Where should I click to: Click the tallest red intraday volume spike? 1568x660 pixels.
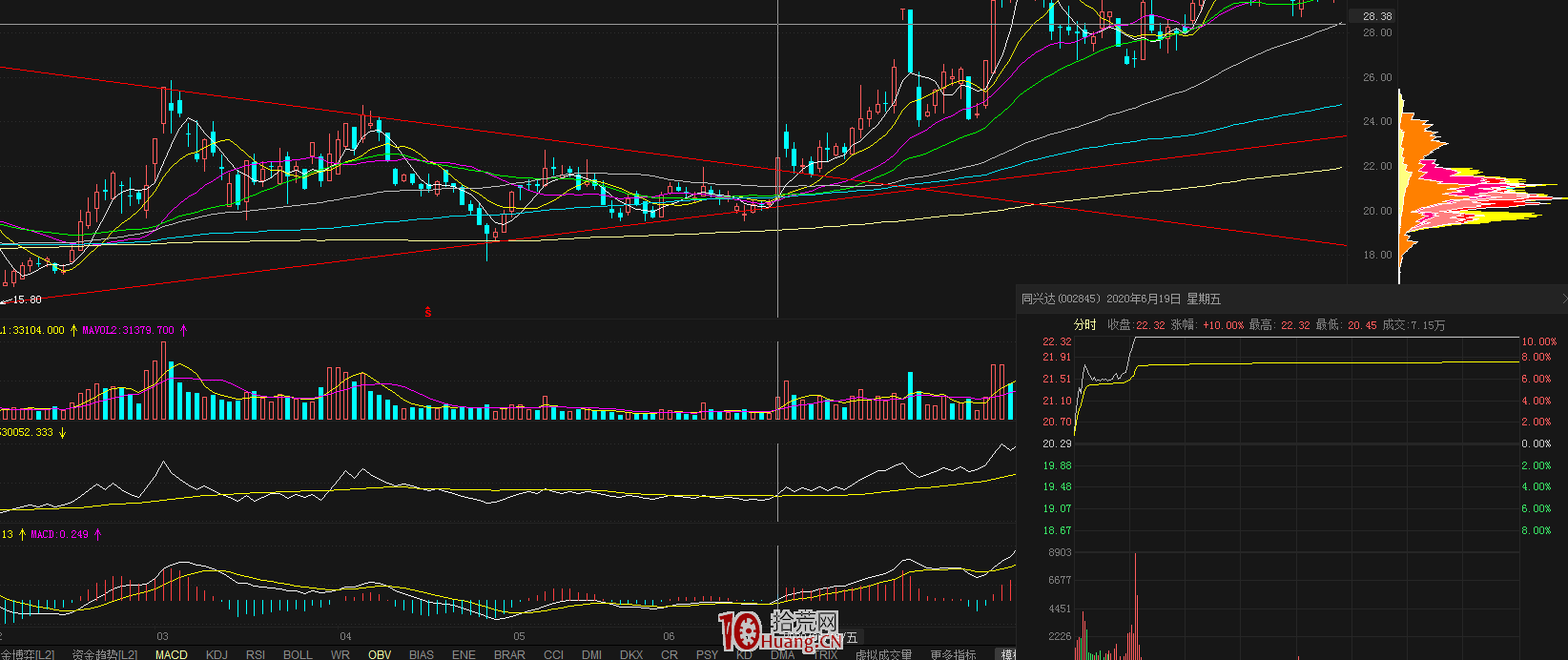point(1135,606)
